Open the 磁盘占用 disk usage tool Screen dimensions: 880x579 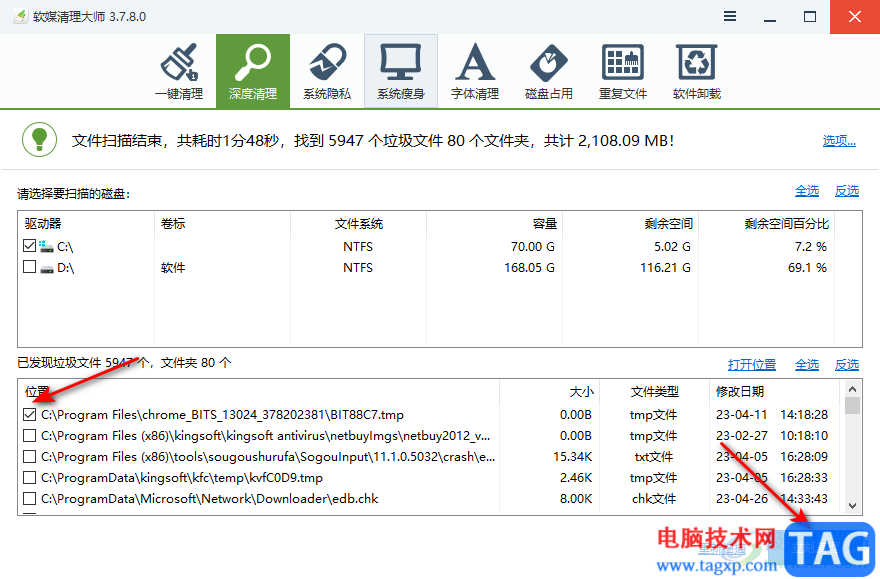[549, 71]
